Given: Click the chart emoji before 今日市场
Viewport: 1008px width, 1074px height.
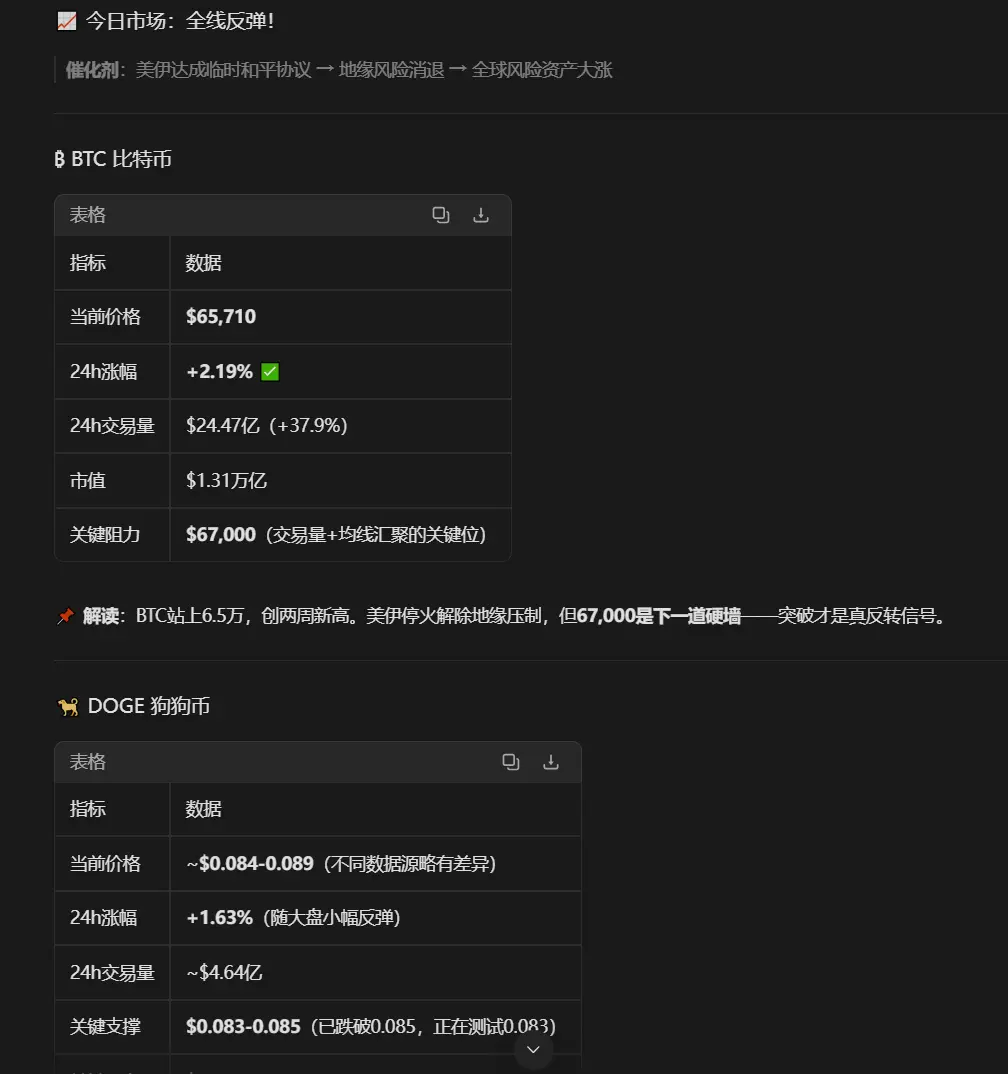Looking at the screenshot, I should point(66,21).
